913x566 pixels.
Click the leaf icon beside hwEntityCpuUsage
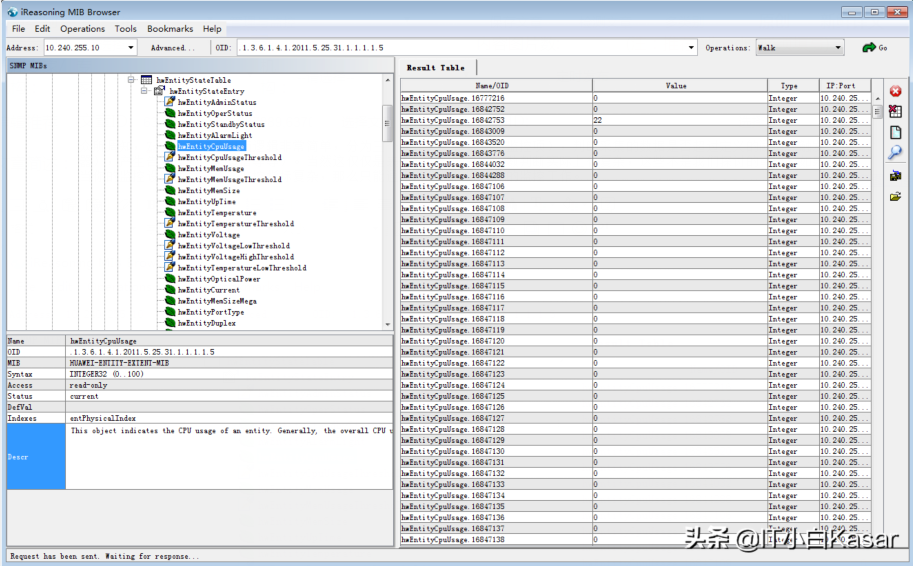click(x=169, y=146)
